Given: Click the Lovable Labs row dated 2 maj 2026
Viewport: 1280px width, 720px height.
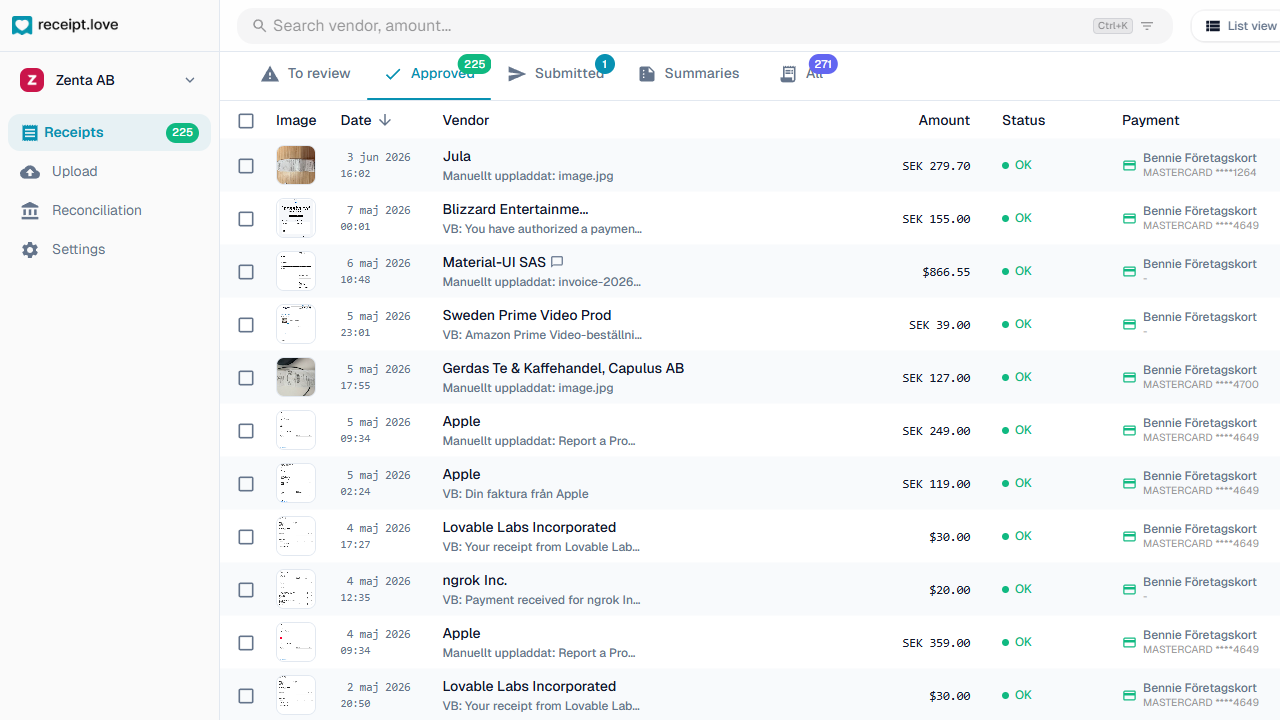Looking at the screenshot, I should pyautogui.click(x=750, y=695).
